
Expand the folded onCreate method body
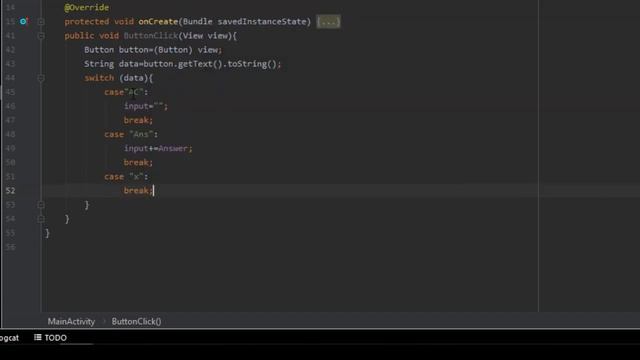[41, 22]
